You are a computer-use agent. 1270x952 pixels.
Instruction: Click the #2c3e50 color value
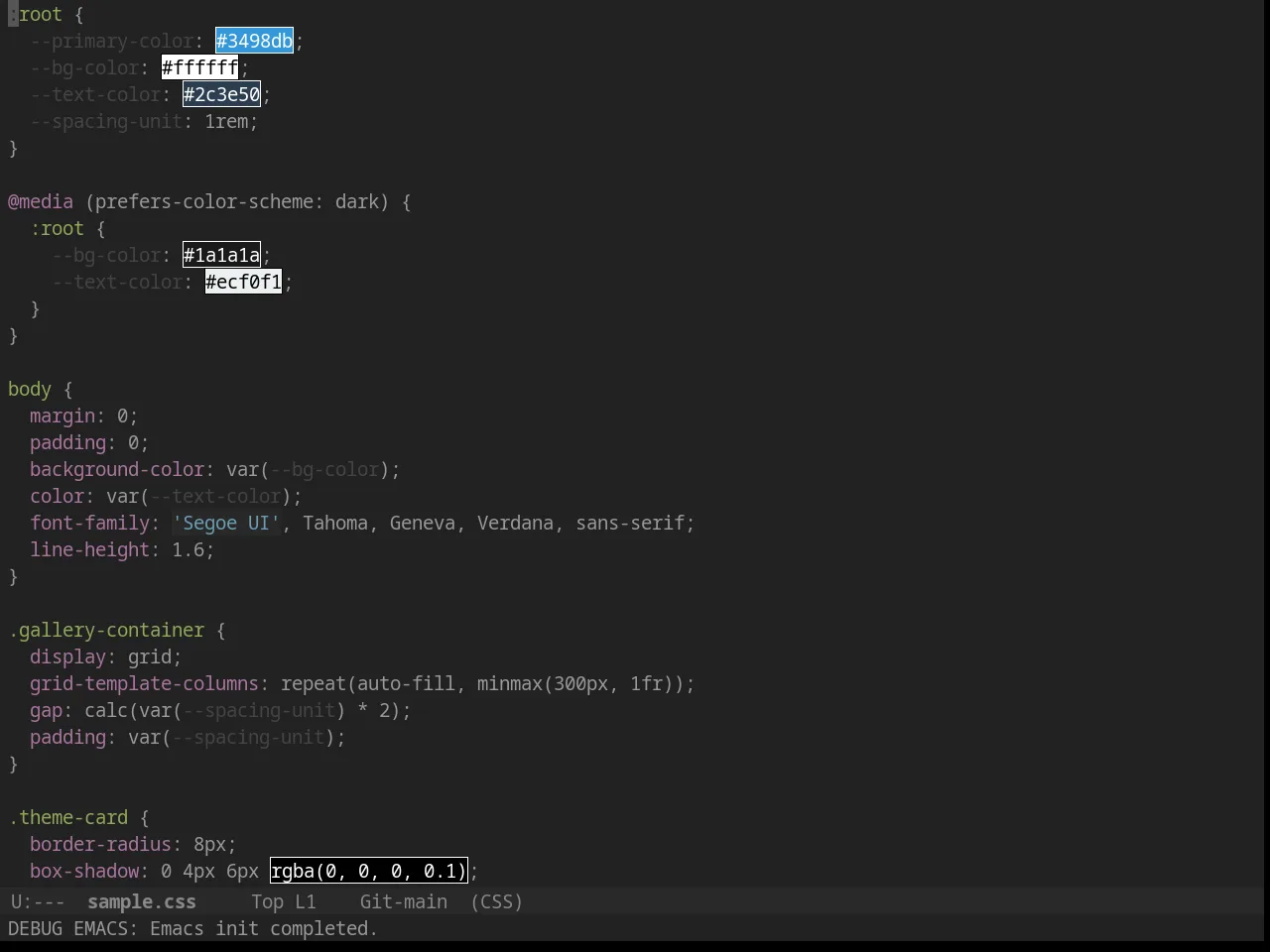point(221,94)
